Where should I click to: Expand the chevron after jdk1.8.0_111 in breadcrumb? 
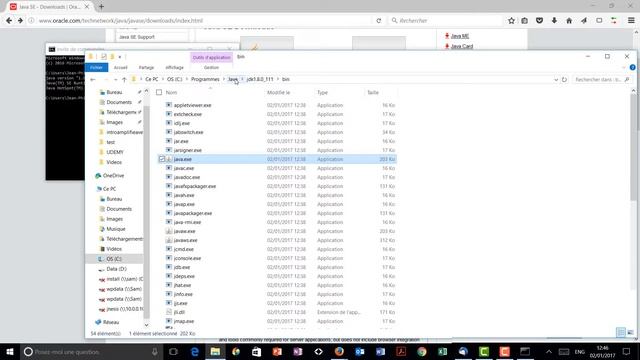[x=278, y=80]
